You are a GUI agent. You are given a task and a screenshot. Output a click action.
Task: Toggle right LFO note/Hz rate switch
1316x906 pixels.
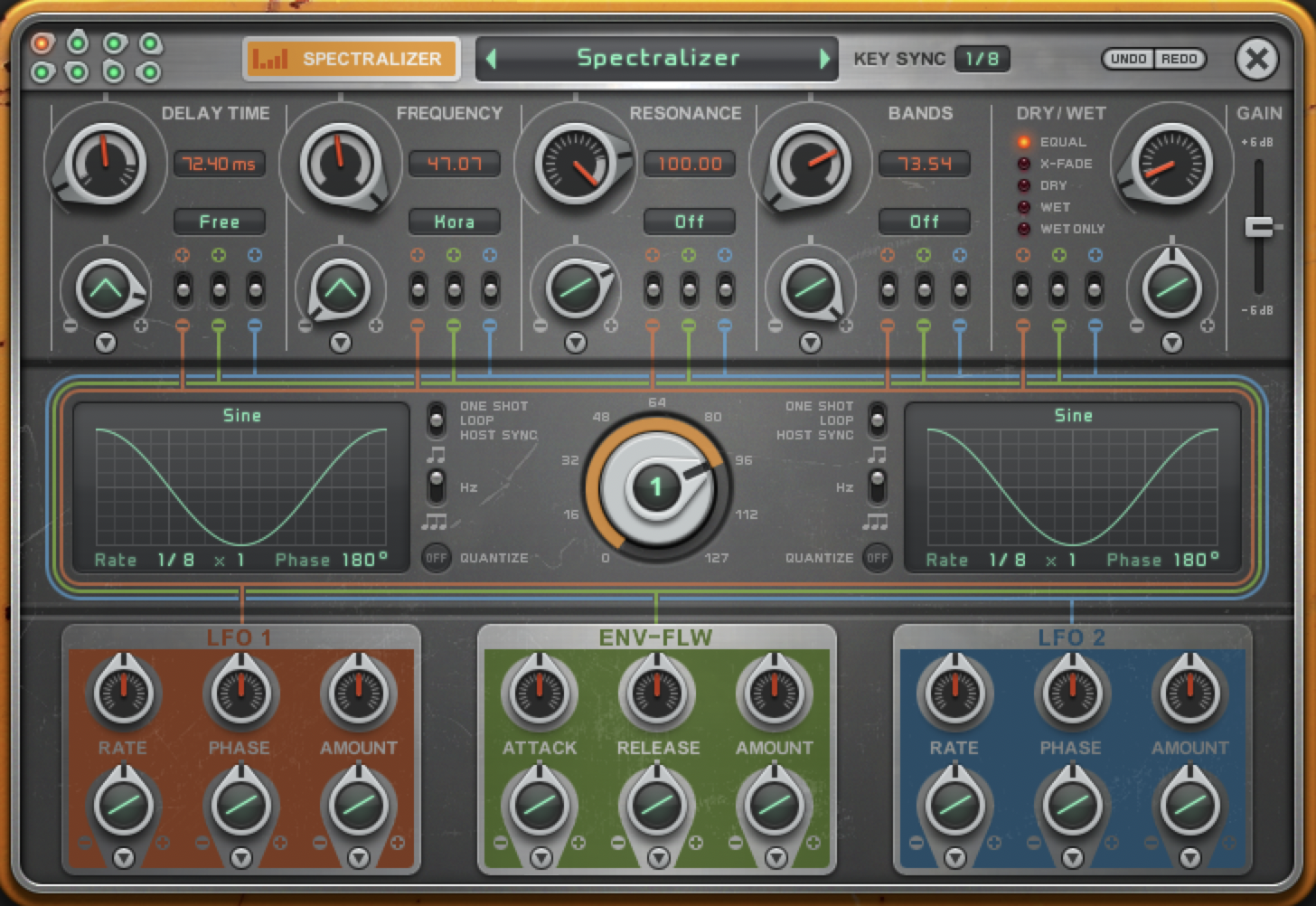click(x=877, y=487)
